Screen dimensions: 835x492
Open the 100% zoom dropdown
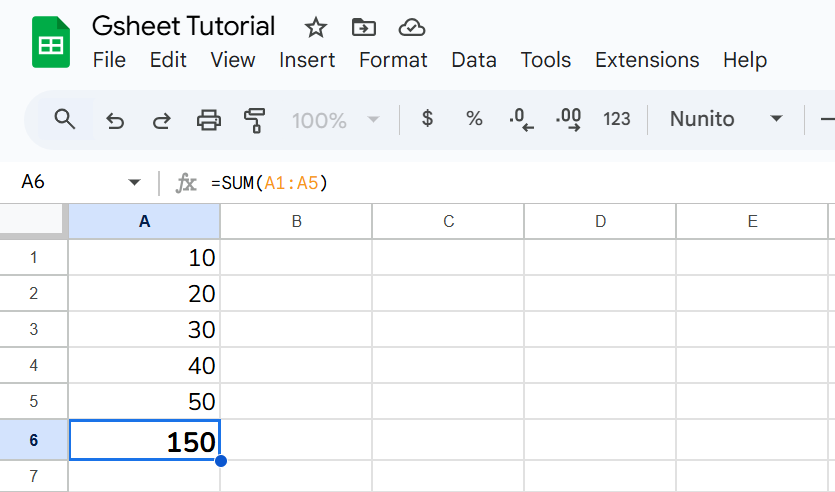[336, 120]
